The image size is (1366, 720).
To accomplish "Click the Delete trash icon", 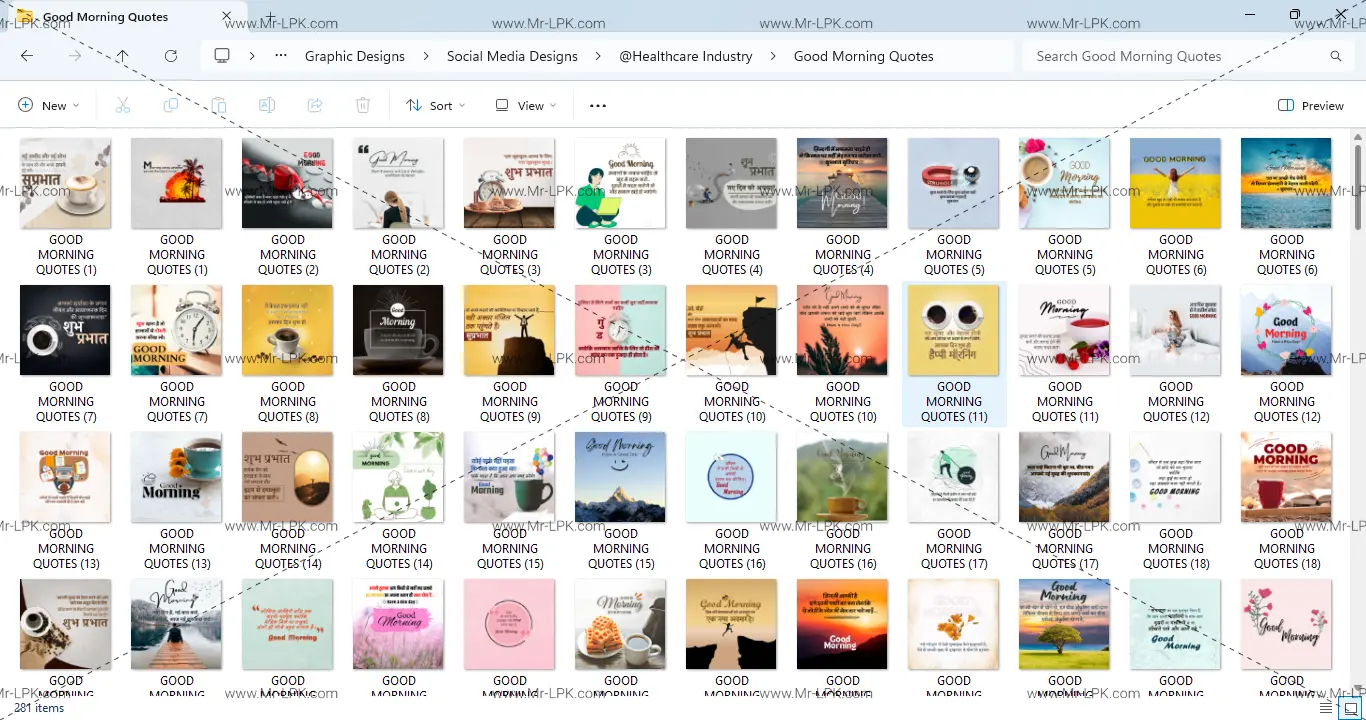I will [x=363, y=105].
